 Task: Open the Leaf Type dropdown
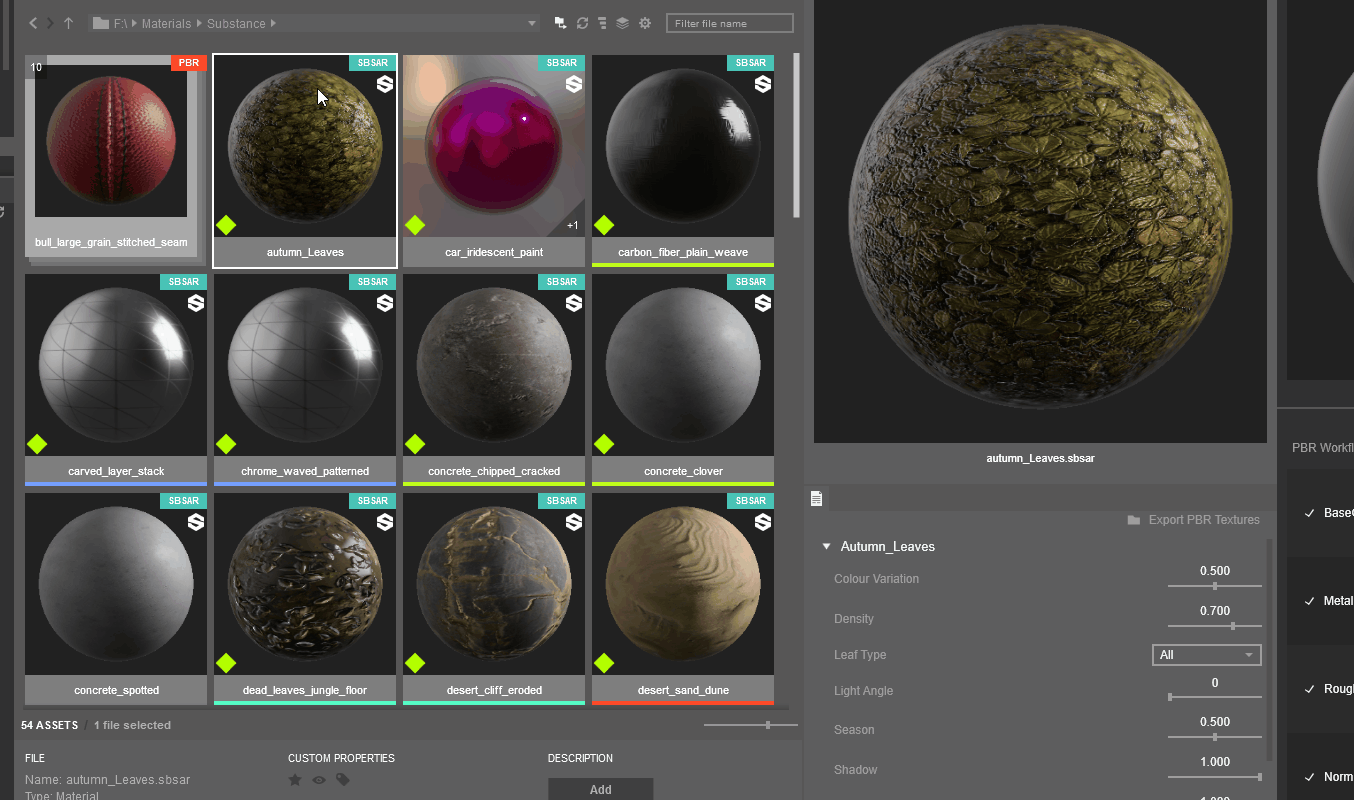1207,655
